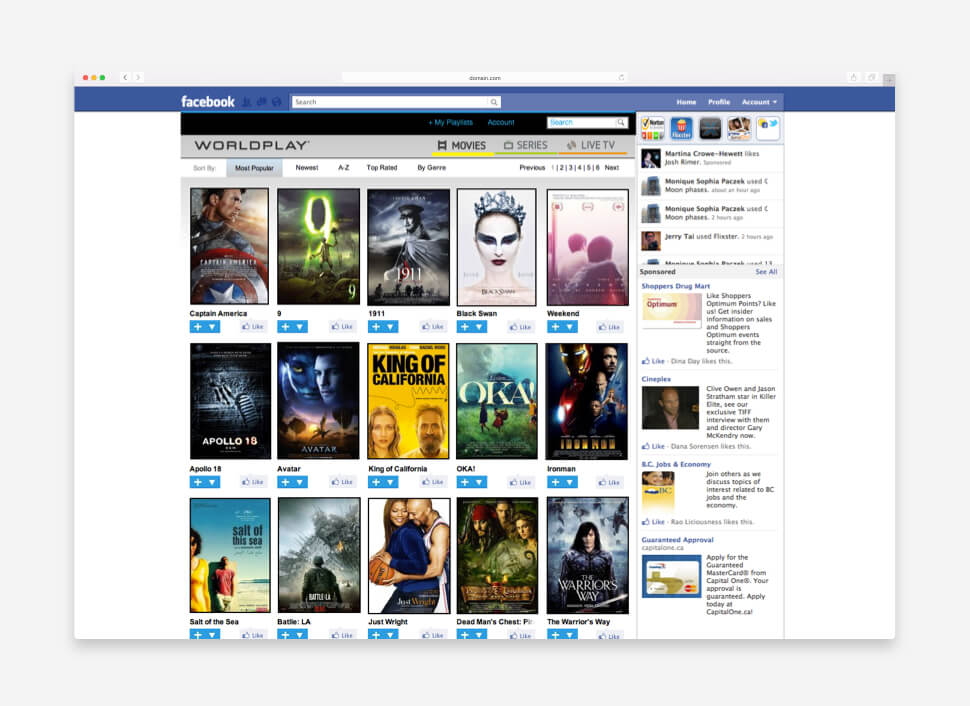Image resolution: width=970 pixels, height=706 pixels.
Task: Open dropdown arrow for Avatar
Action: [300, 482]
